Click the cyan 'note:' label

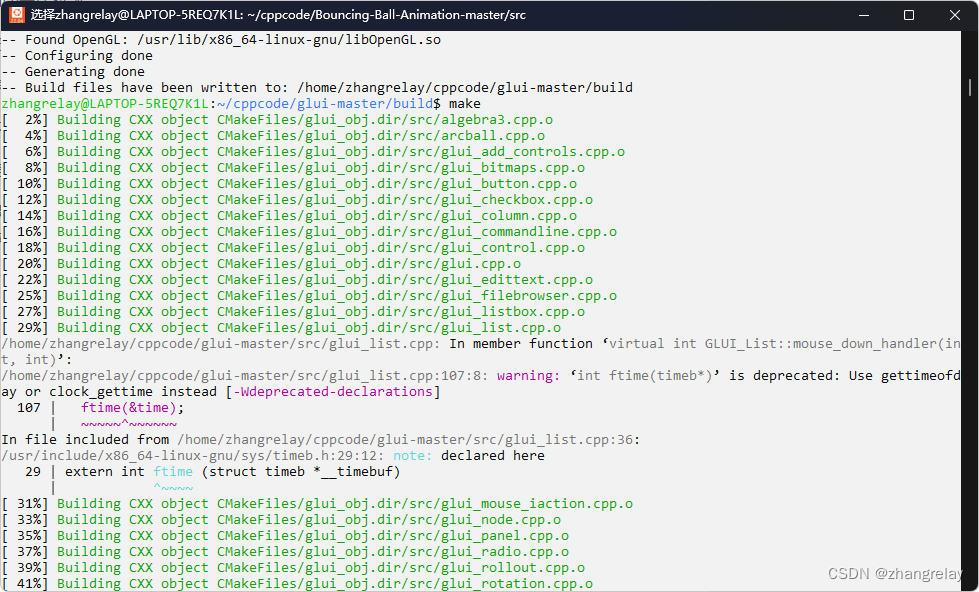[x=412, y=456]
